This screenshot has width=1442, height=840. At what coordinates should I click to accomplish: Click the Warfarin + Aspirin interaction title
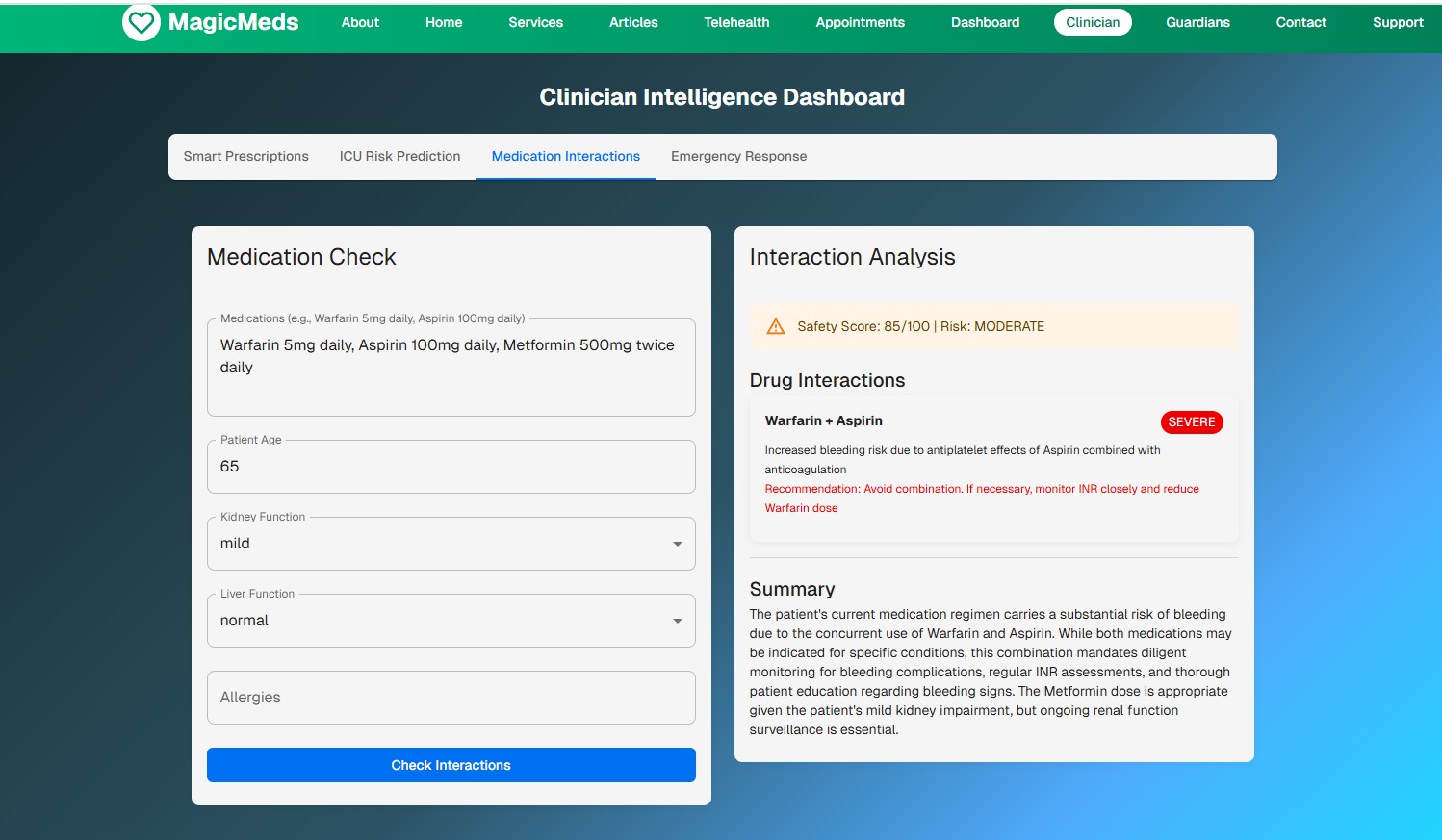[x=823, y=420]
